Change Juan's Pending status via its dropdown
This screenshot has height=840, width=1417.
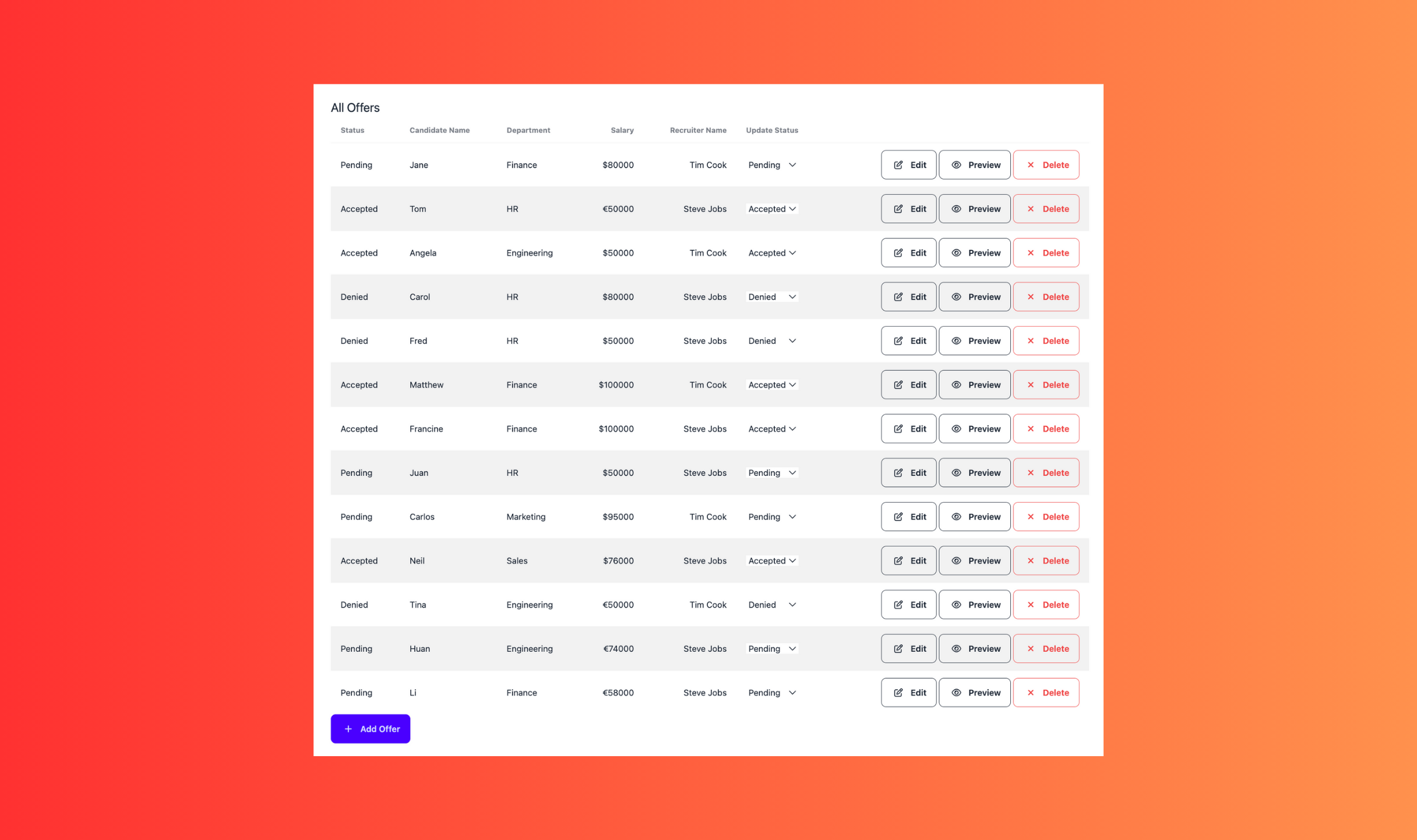[771, 472]
